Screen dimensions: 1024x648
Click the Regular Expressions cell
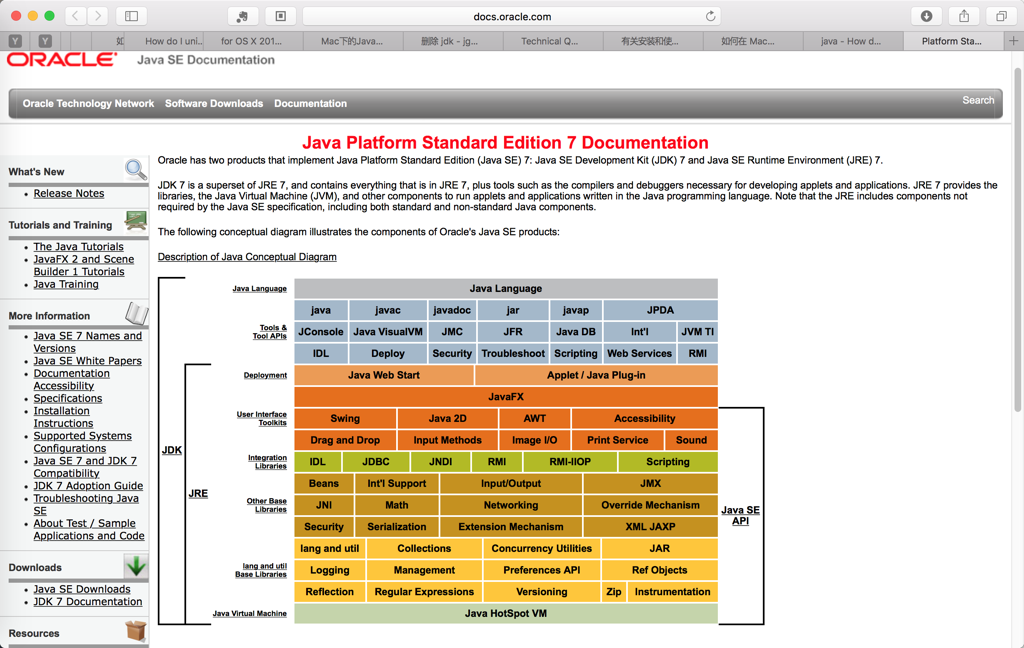pos(424,591)
